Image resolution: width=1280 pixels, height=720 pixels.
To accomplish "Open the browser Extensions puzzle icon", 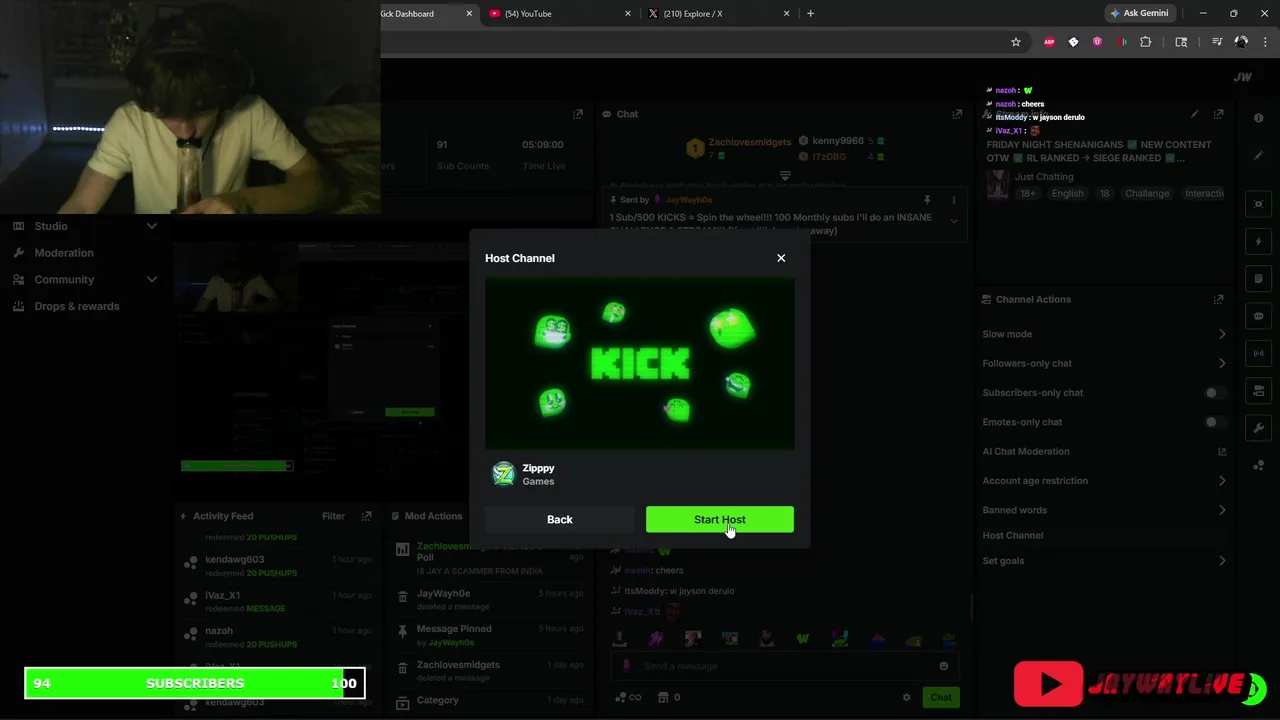I will (x=1146, y=42).
